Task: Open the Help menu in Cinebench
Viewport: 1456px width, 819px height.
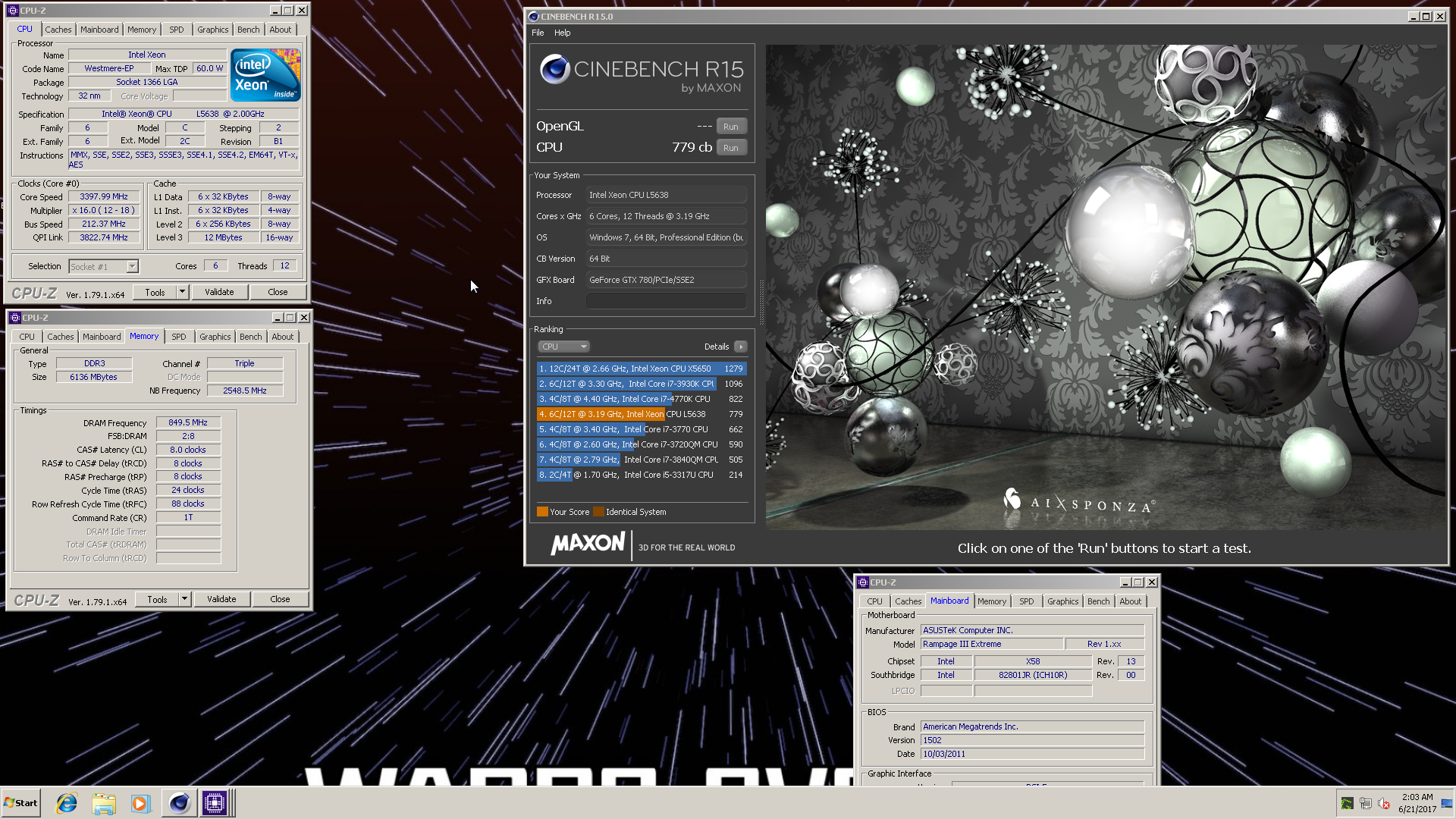Action: coord(562,33)
